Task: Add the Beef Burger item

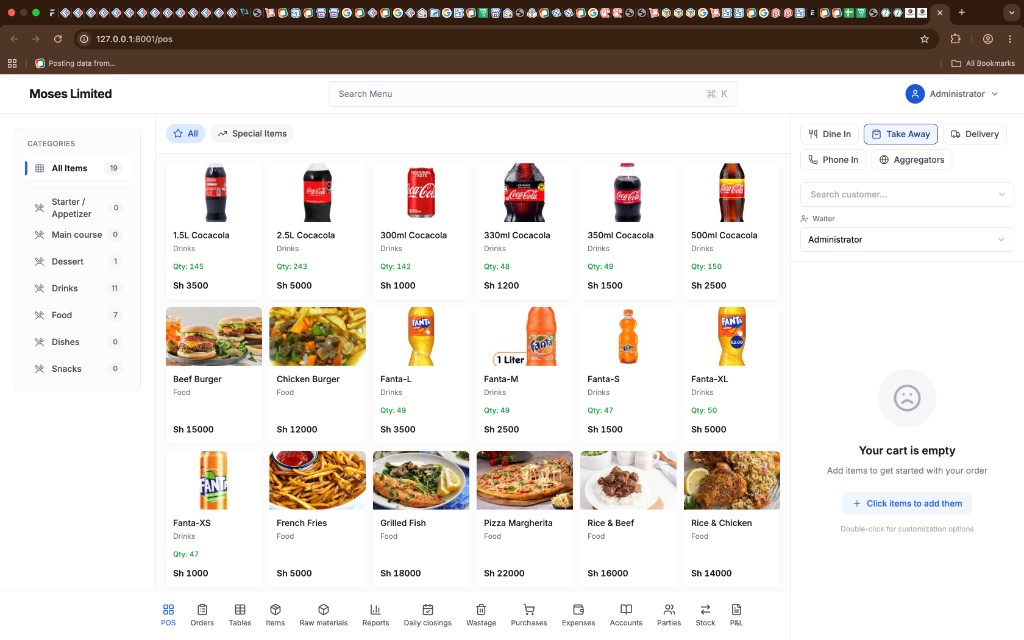Action: (214, 375)
